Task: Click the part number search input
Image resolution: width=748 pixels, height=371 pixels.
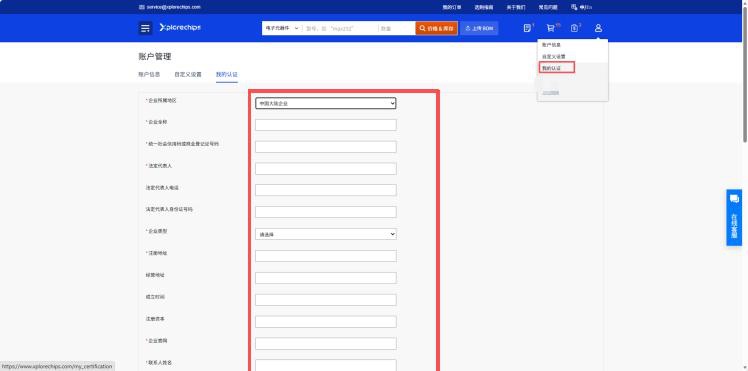Action: [340, 28]
